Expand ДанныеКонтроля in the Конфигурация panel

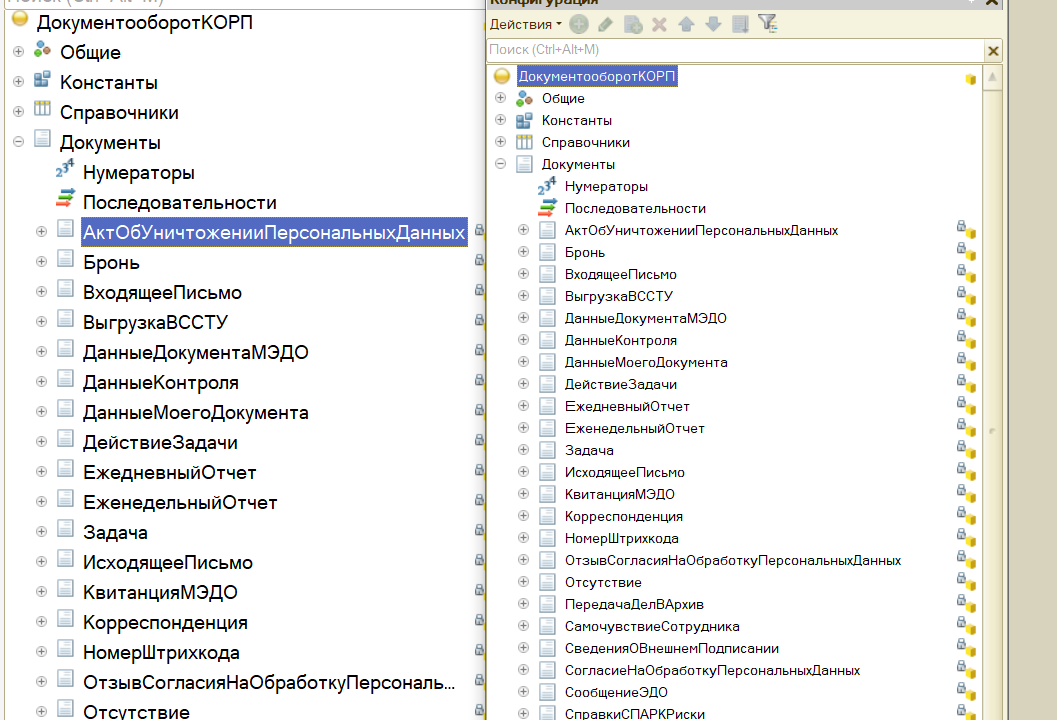tap(523, 340)
